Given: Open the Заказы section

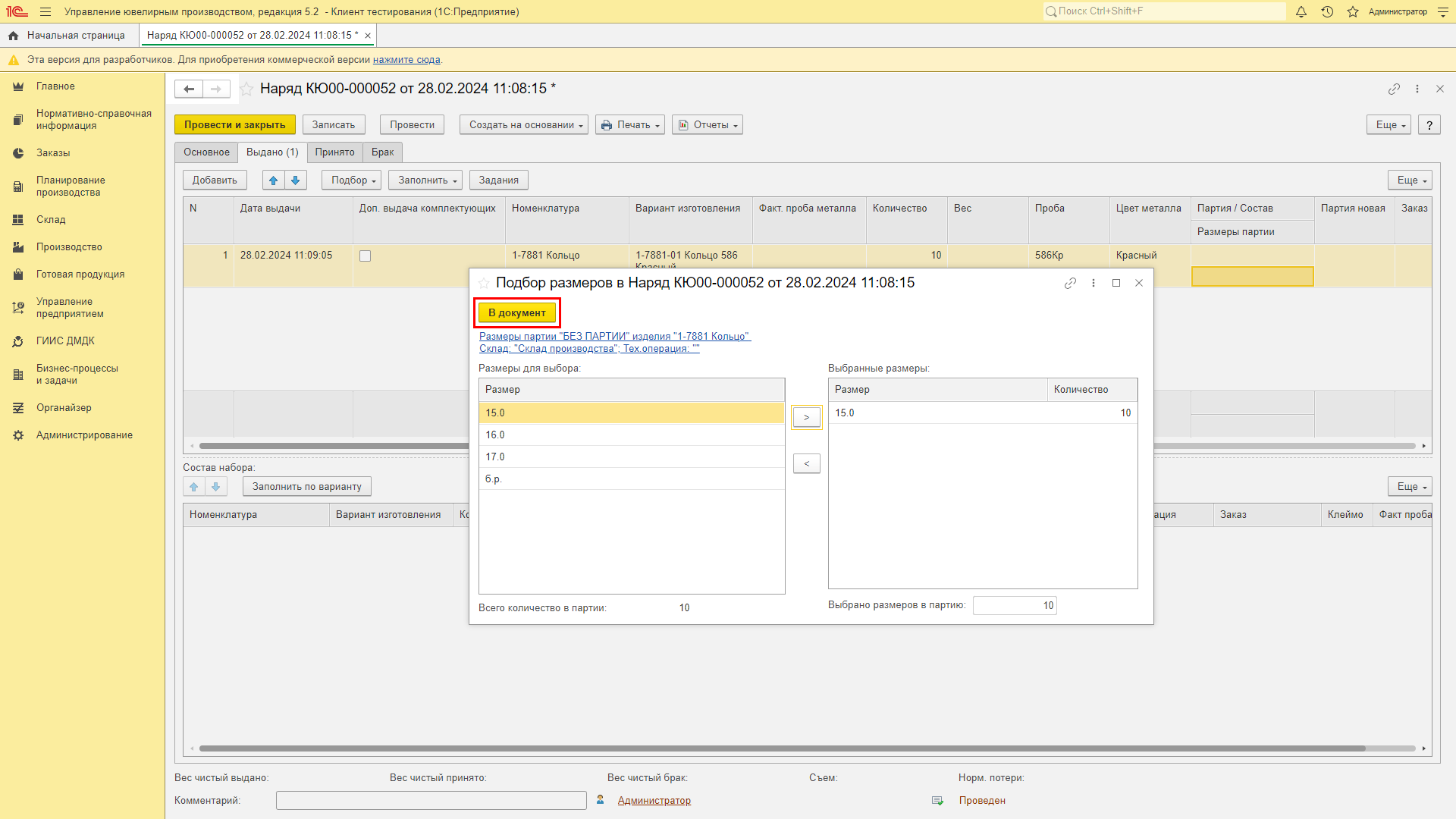Looking at the screenshot, I should [x=53, y=153].
